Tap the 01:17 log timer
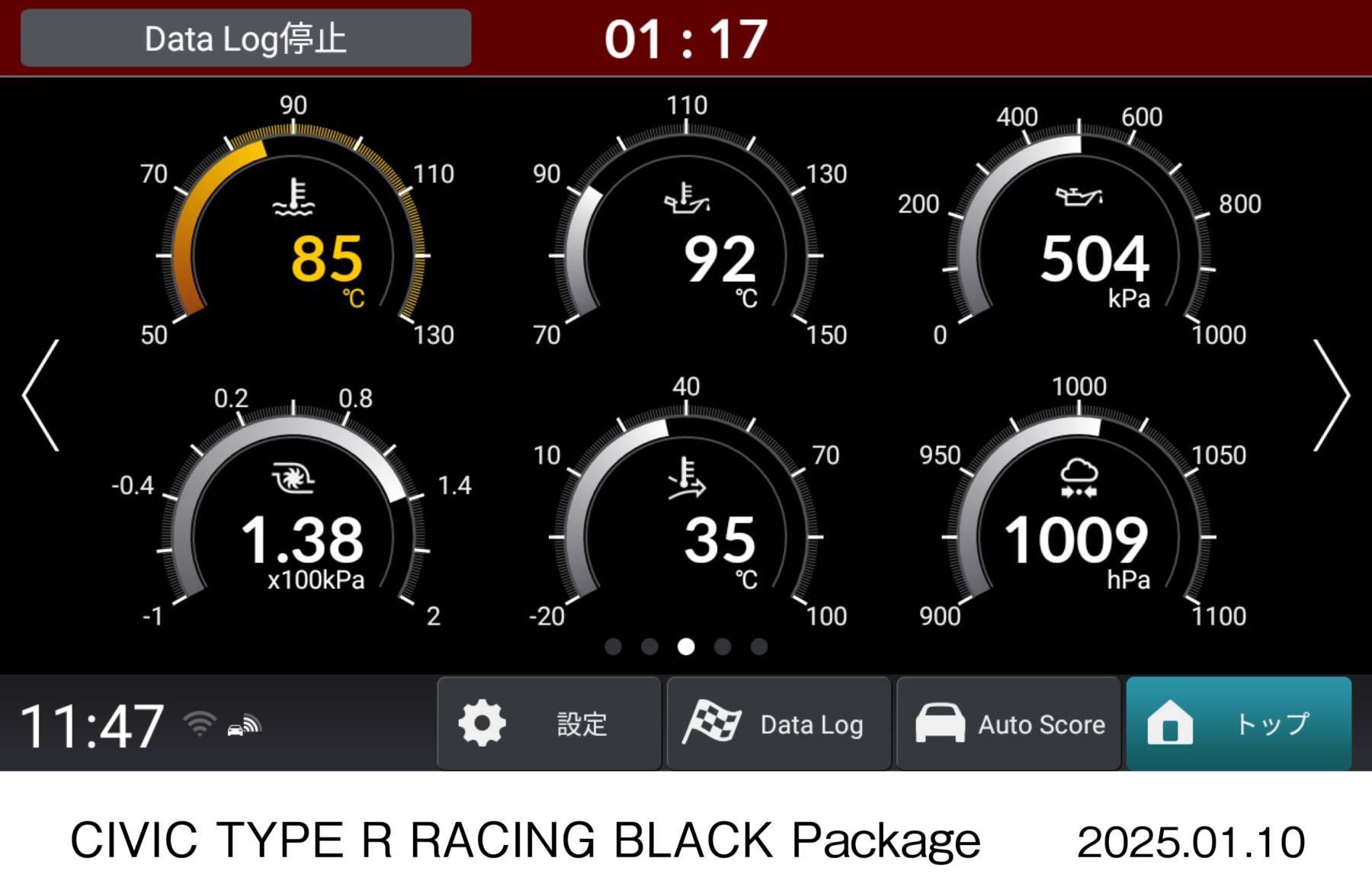Image resolution: width=1372 pixels, height=874 pixels. tap(686, 40)
